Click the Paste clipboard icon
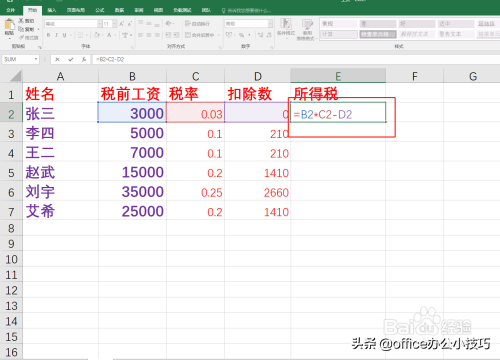This screenshot has height=360, width=500. click(x=9, y=25)
